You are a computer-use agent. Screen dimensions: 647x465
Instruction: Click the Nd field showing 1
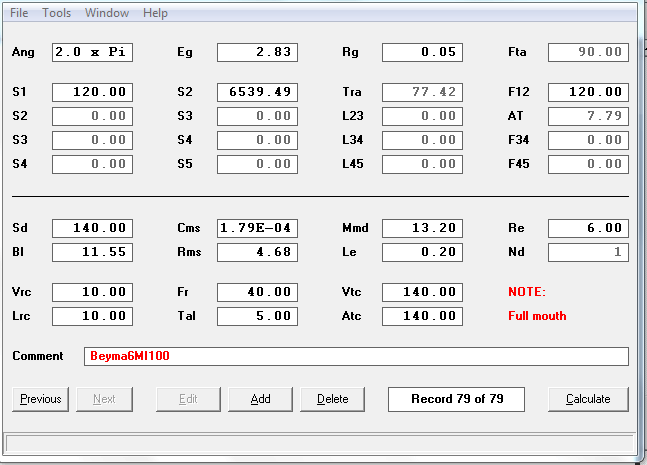588,252
